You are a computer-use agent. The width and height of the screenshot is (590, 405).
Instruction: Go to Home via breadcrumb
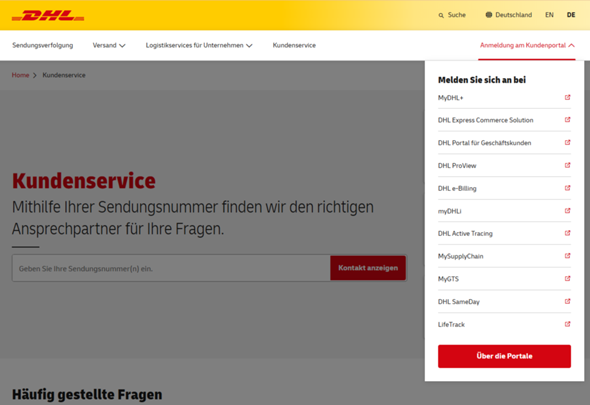(x=20, y=75)
